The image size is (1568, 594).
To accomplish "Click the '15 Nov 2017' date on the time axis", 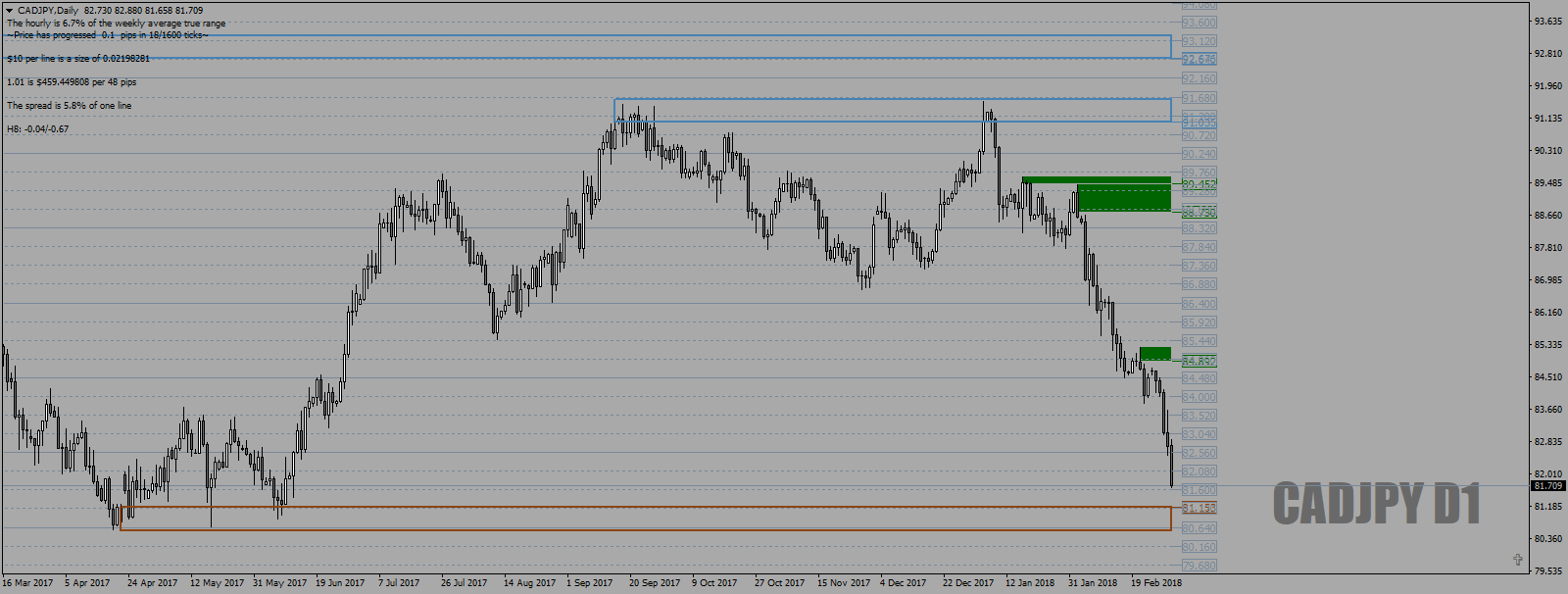I will (x=844, y=583).
